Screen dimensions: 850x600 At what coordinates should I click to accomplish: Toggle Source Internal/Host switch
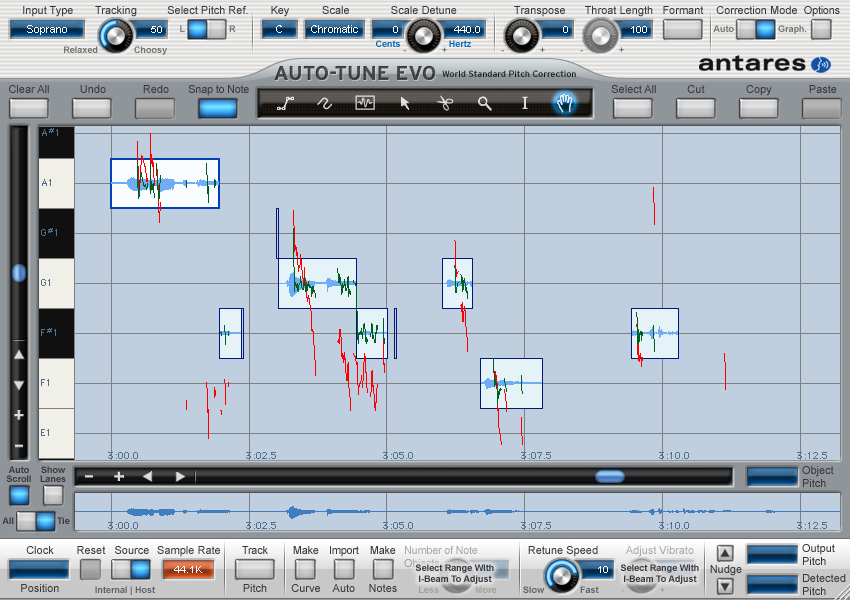tap(131, 569)
